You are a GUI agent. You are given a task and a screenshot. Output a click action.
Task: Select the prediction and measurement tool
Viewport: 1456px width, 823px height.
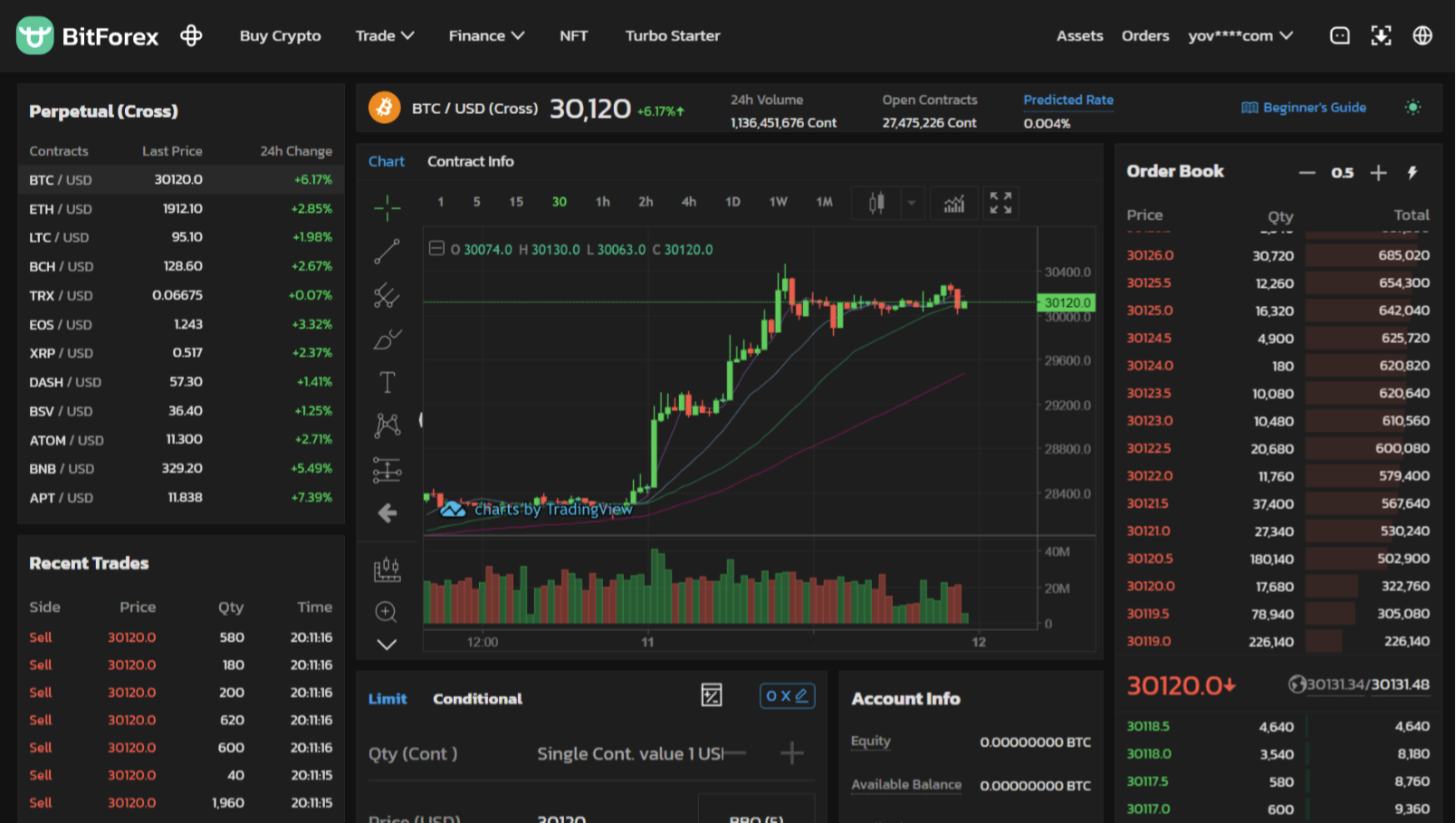coord(387,470)
